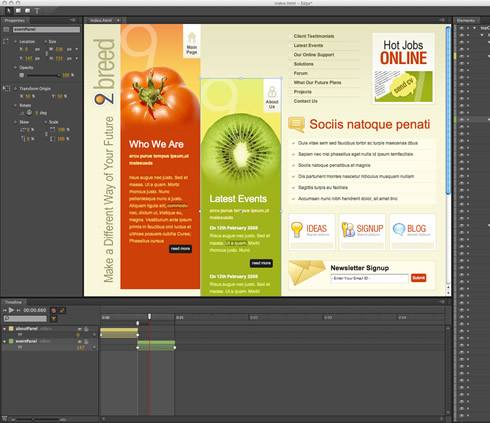Add keyframe diamond for Location
Screen dimensions: 490x423
click(x=15, y=42)
